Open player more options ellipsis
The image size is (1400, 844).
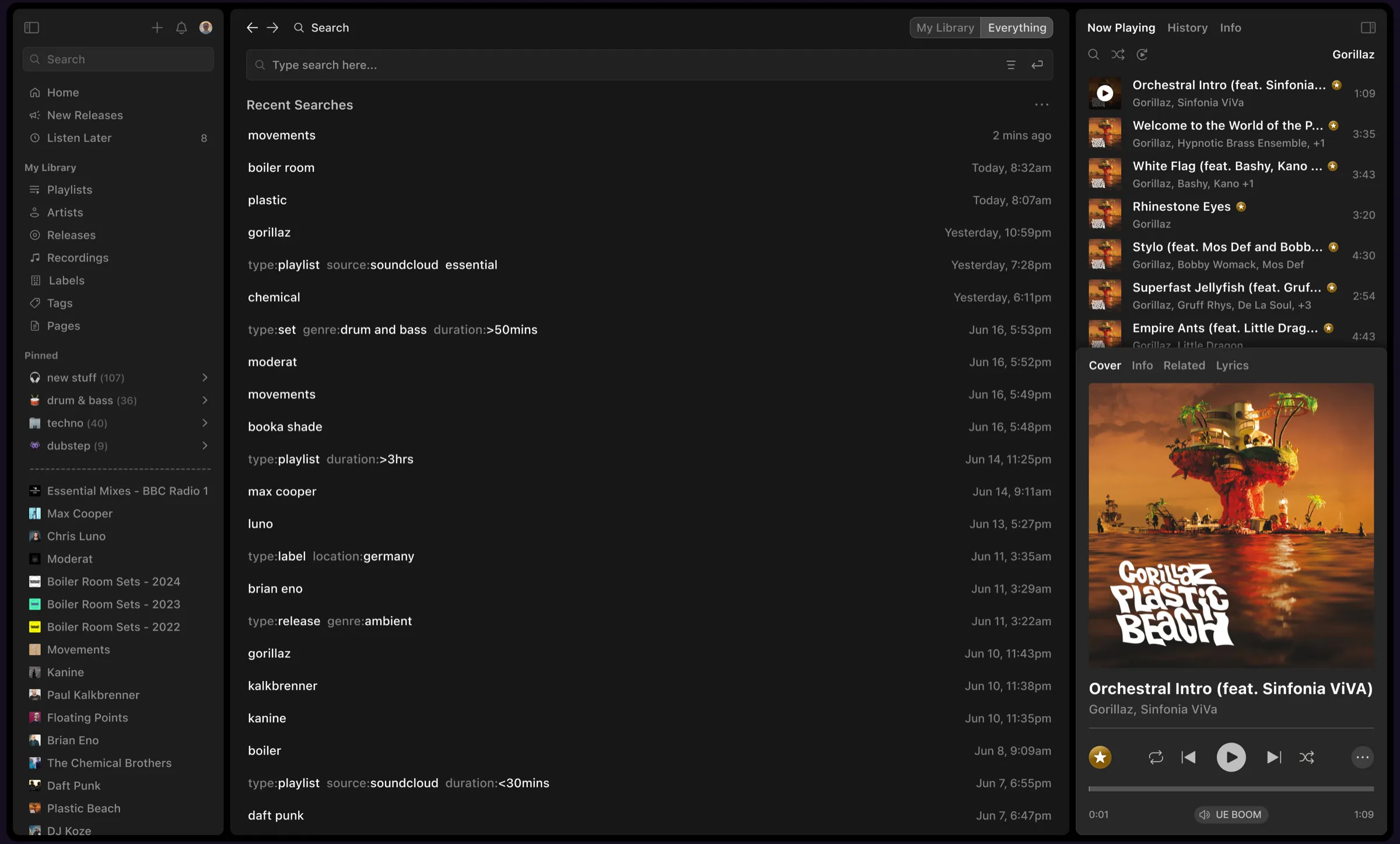tap(1362, 757)
